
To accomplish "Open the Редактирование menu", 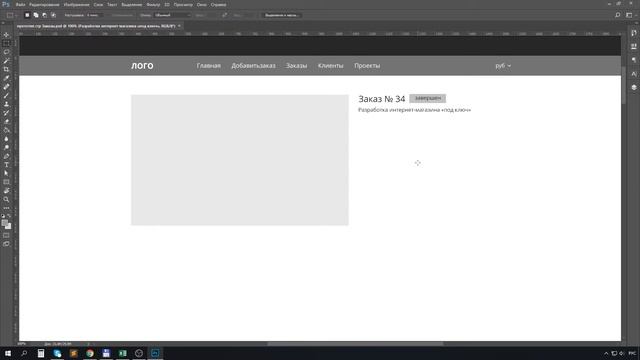I will (44, 4).
